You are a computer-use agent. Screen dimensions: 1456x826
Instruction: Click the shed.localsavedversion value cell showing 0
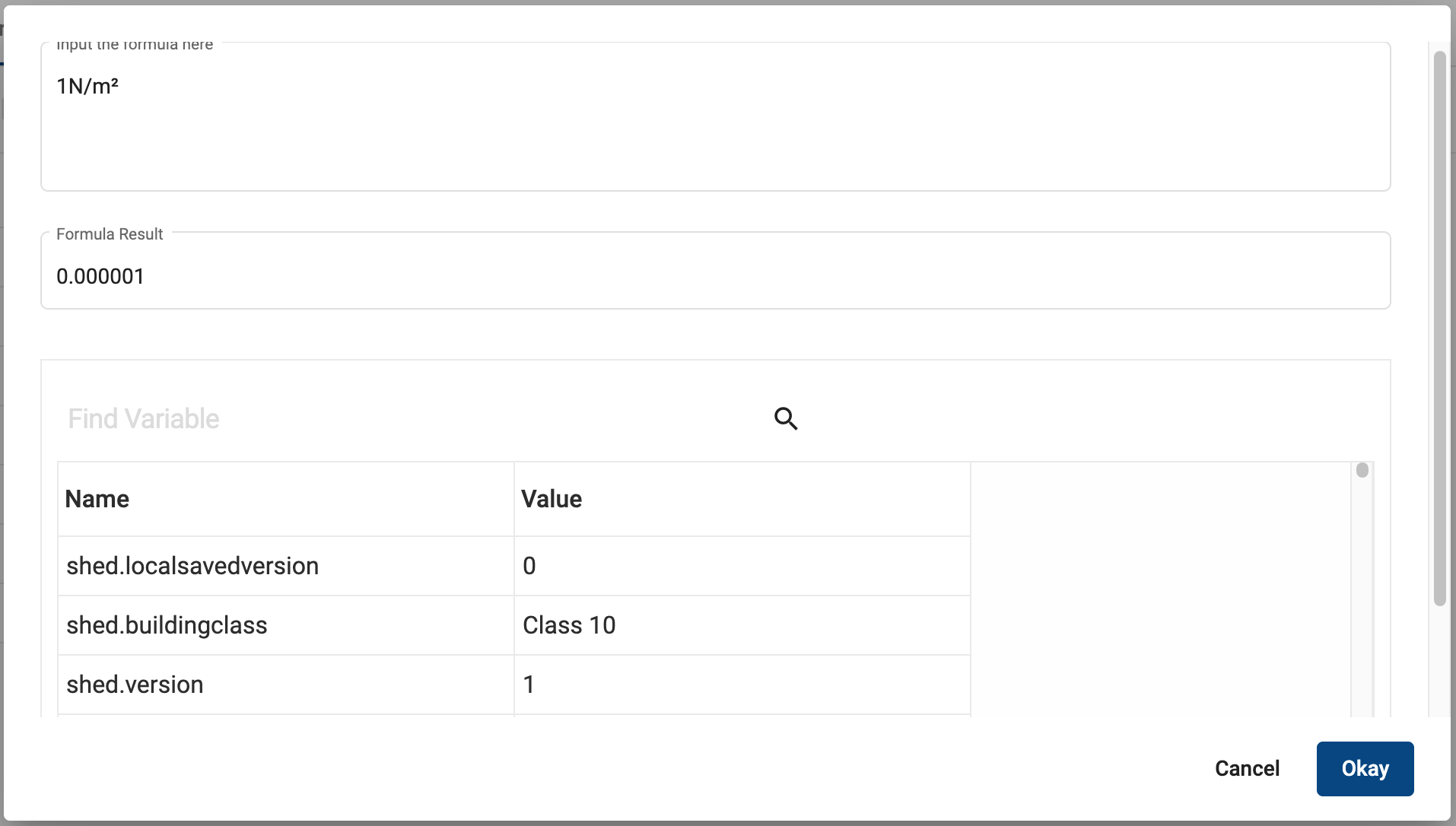coord(529,566)
